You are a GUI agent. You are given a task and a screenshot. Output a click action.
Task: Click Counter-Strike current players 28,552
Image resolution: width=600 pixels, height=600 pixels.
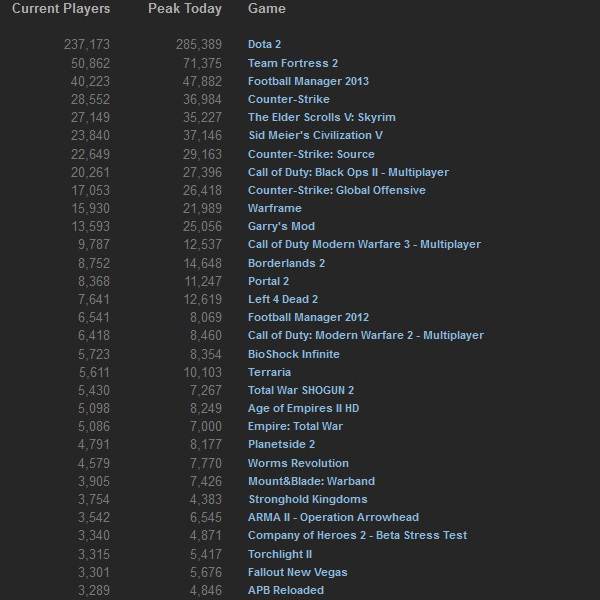pos(90,99)
